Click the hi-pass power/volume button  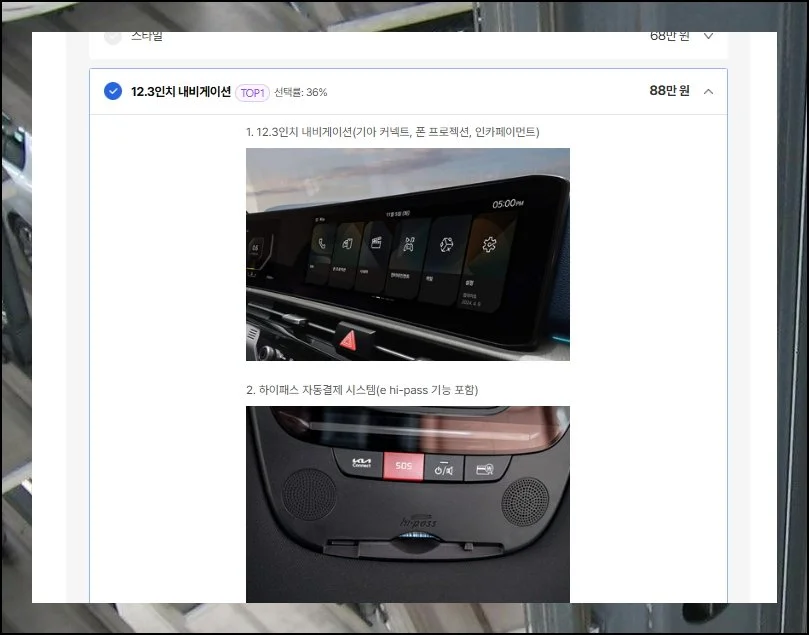pyautogui.click(x=444, y=467)
